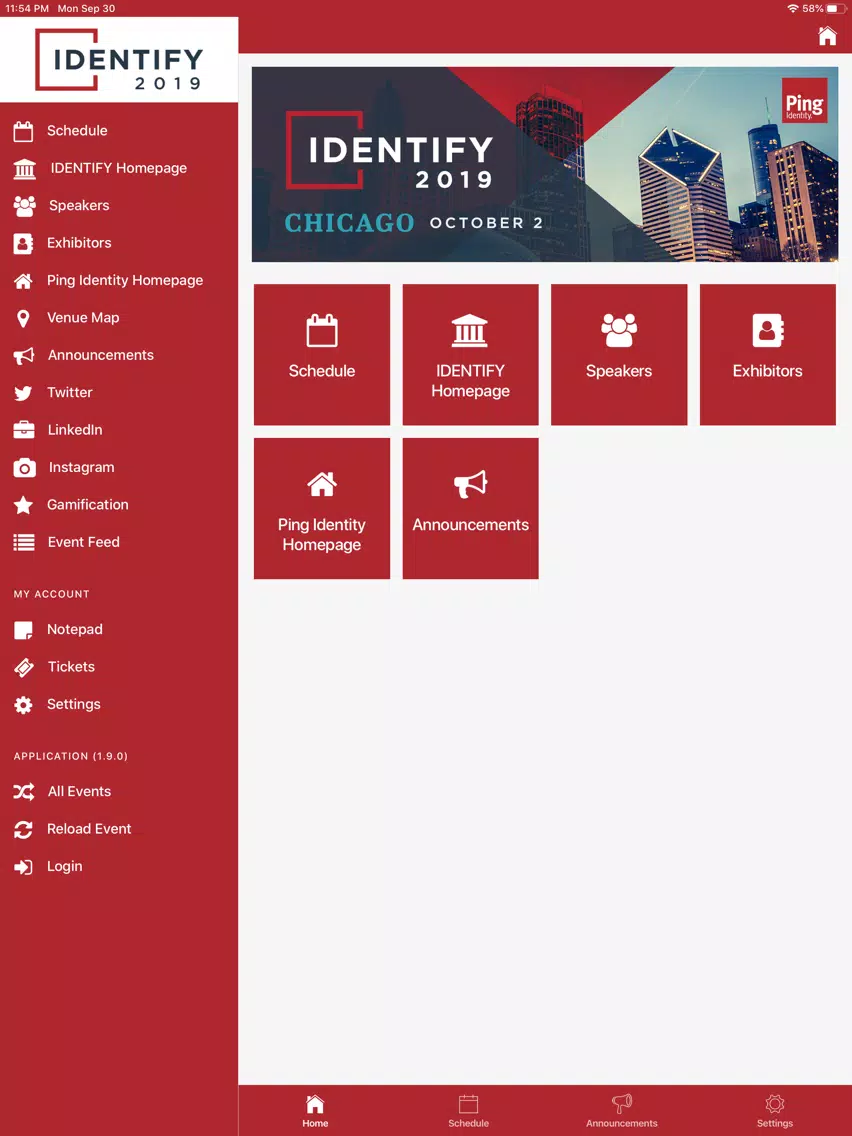Open the Notepad note icon
852x1136 pixels.
coord(23,630)
